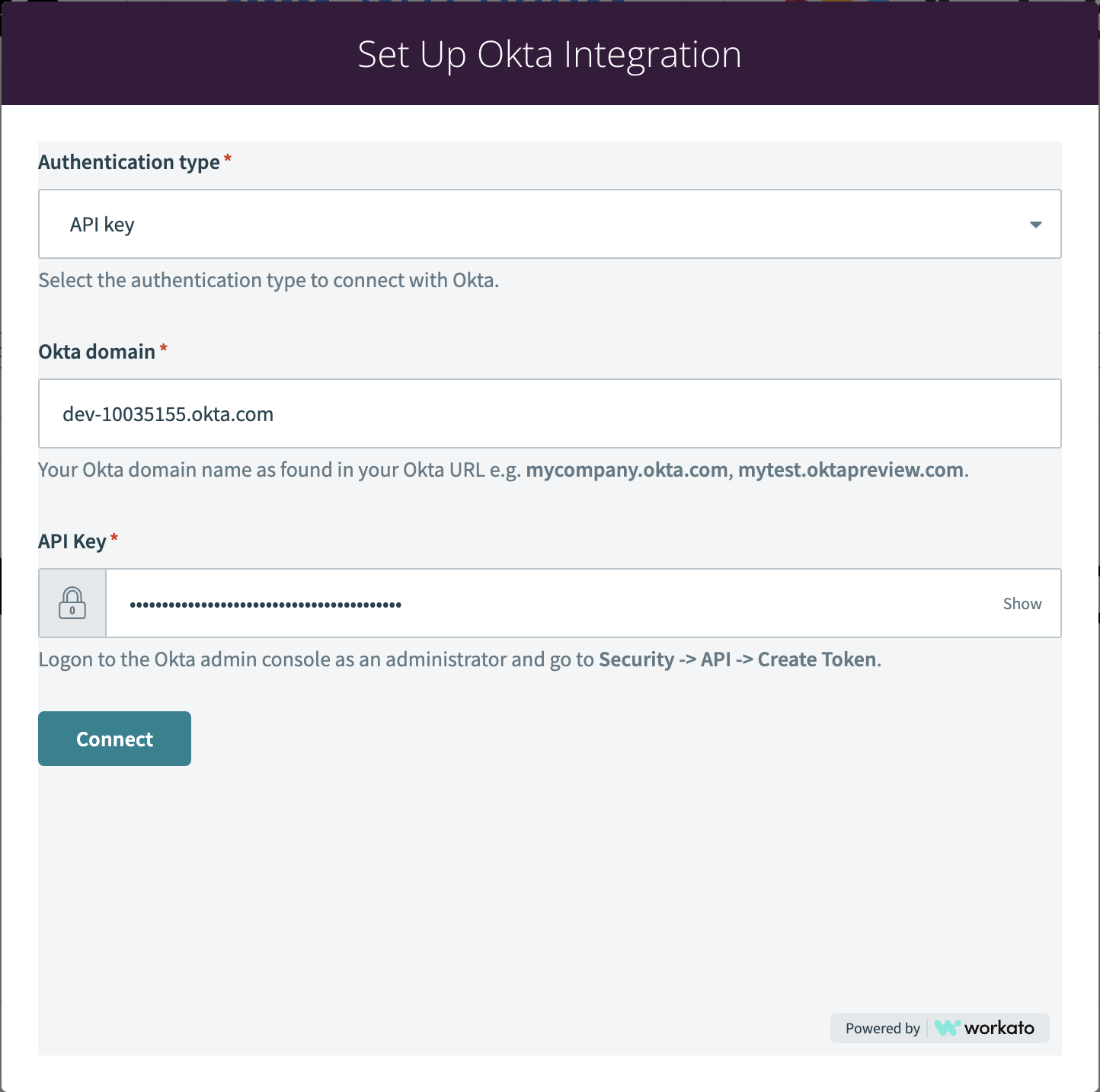
Task: Click the 'API Key' field label
Action: [x=72, y=541]
